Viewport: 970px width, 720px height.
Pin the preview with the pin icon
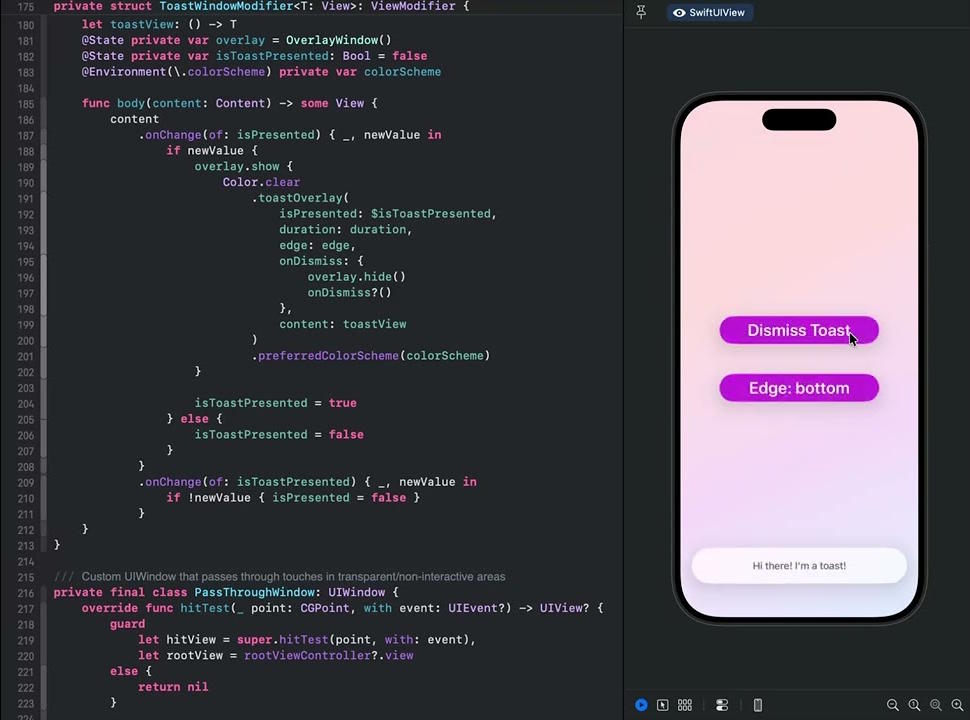pyautogui.click(x=641, y=12)
